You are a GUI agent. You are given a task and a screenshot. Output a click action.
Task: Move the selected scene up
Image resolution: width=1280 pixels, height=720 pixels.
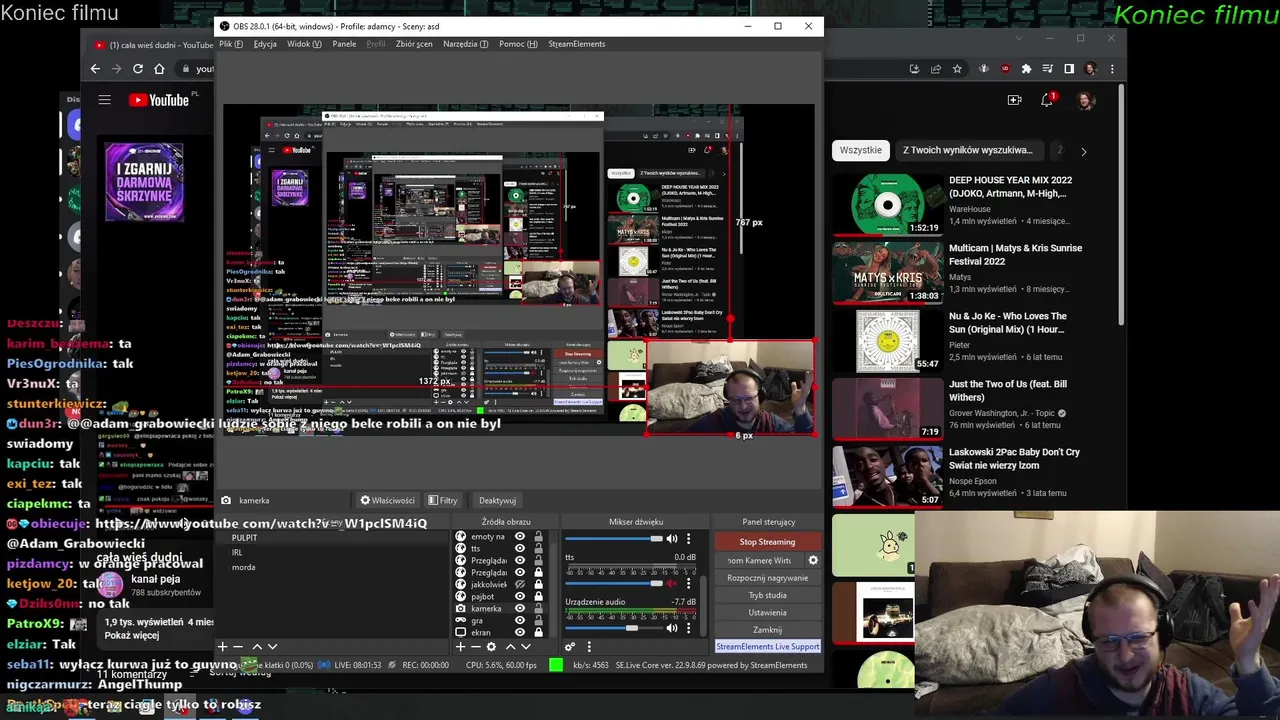click(256, 647)
